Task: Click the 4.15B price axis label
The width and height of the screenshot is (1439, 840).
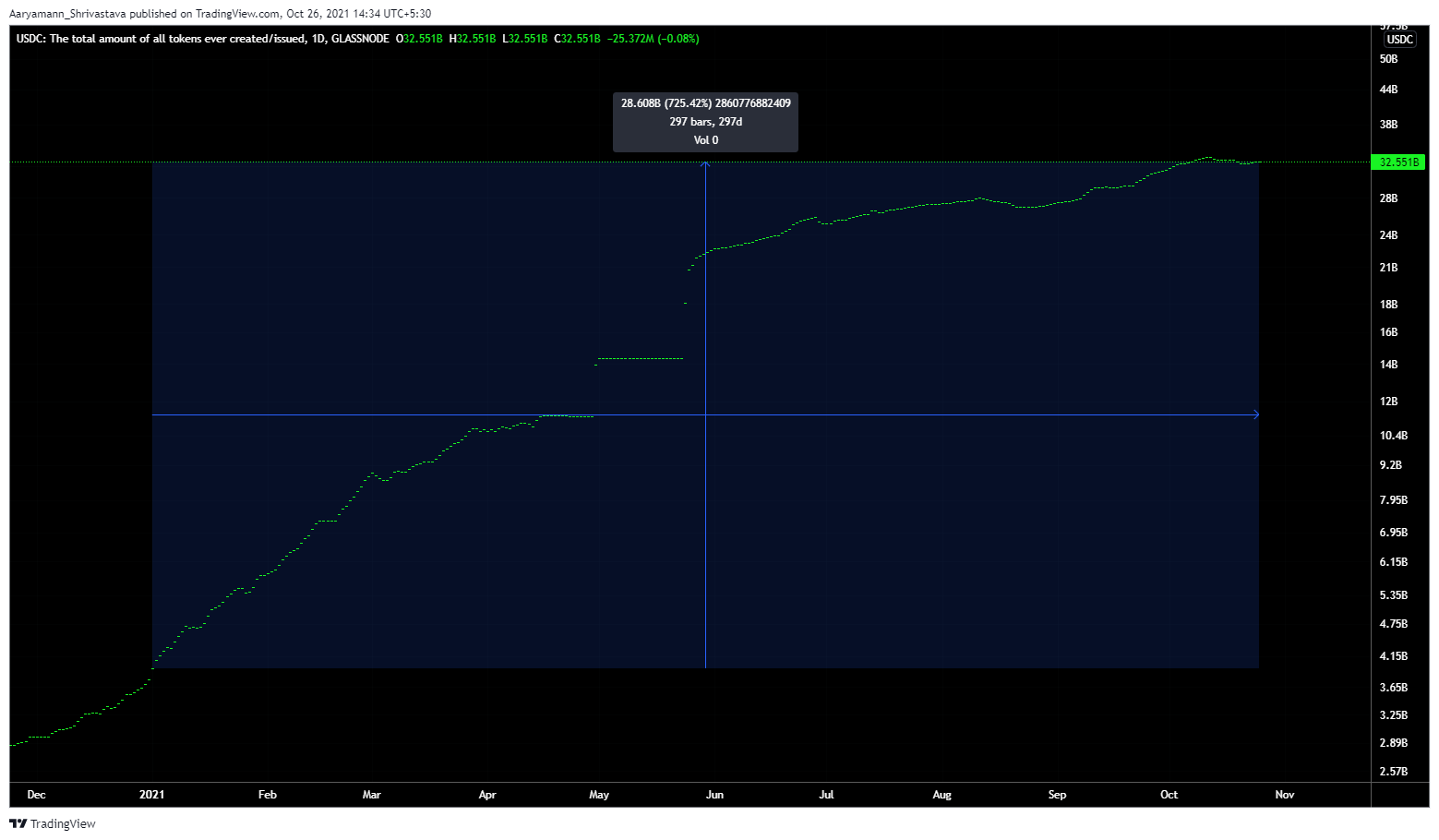Action: pos(1394,656)
